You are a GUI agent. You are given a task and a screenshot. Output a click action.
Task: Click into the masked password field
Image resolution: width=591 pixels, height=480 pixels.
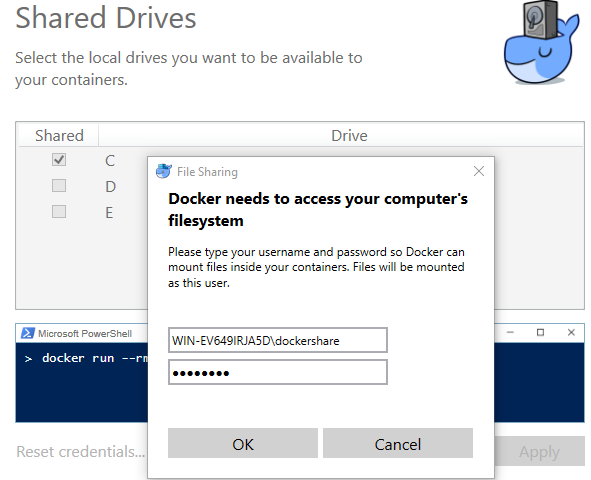pos(278,372)
